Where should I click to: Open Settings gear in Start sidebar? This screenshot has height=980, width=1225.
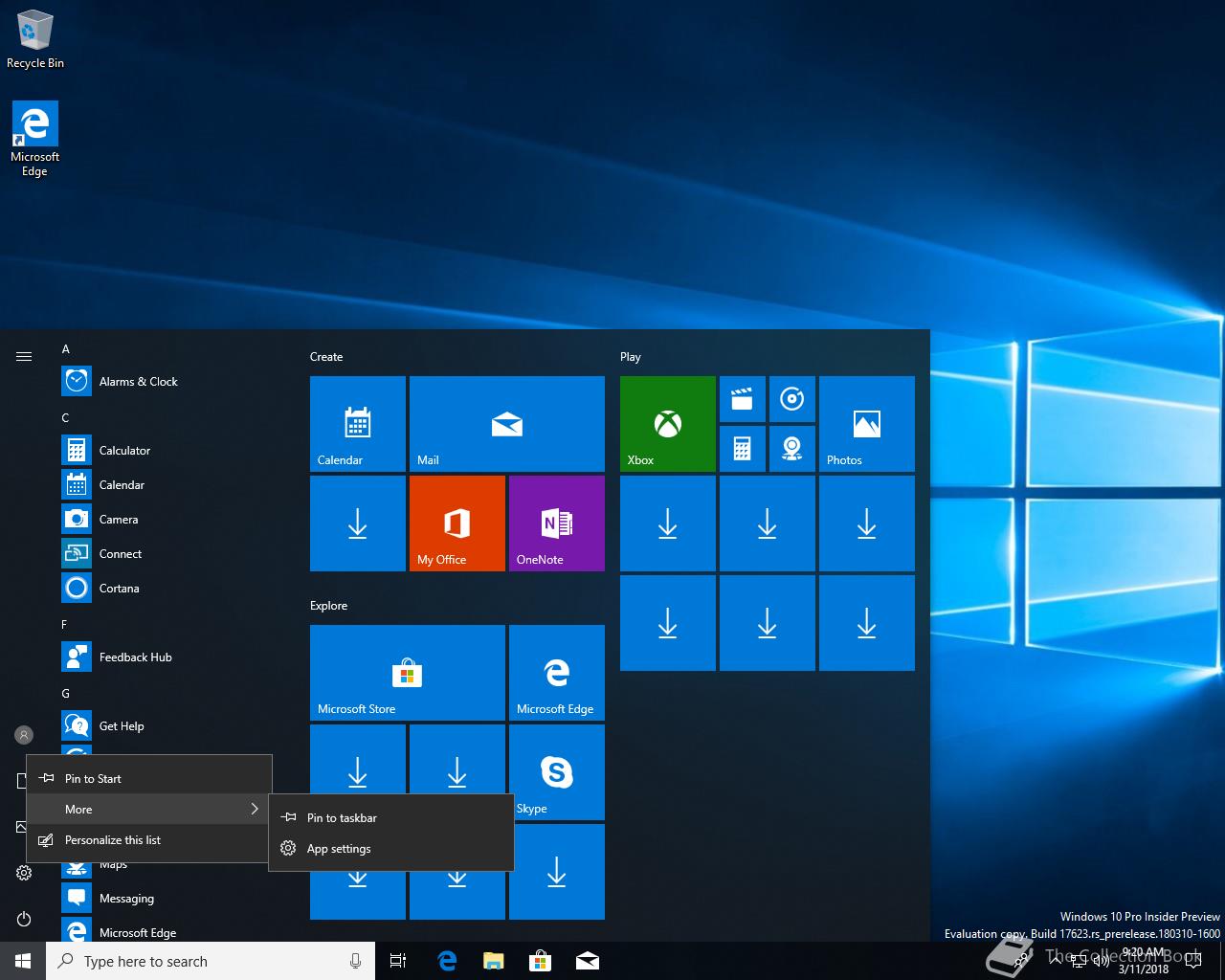point(24,873)
